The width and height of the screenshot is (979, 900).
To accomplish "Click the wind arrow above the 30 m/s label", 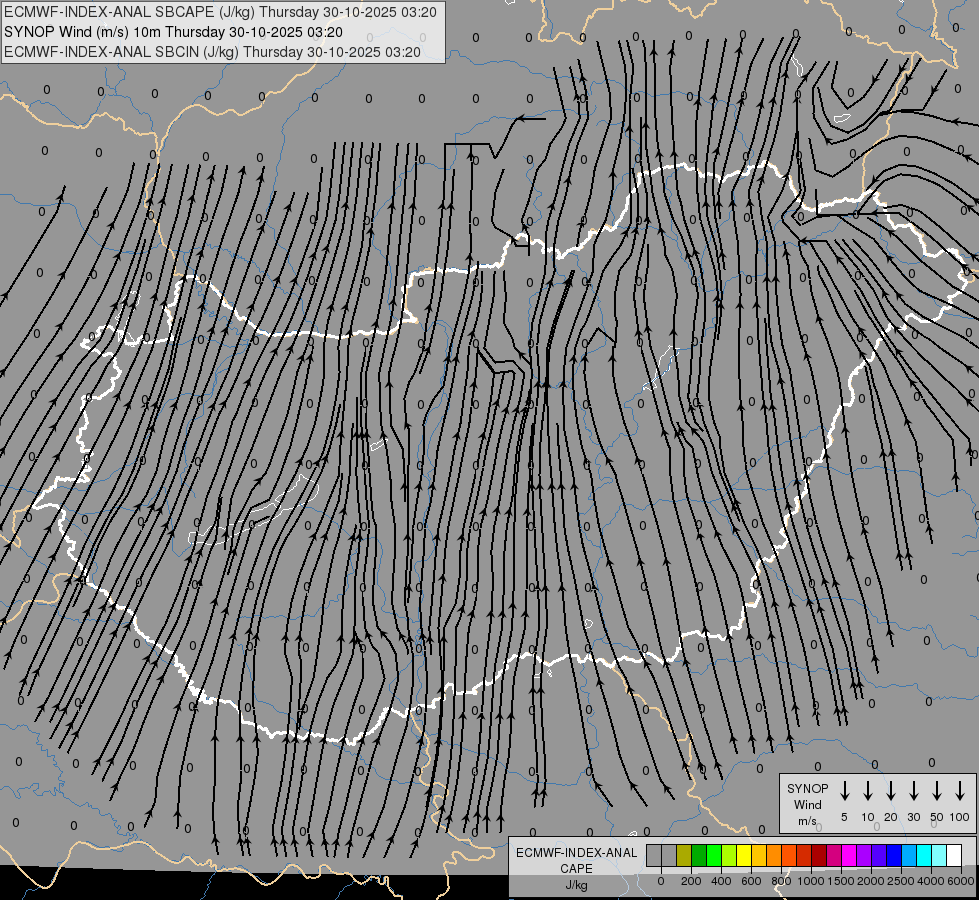I will pyautogui.click(x=913, y=791).
